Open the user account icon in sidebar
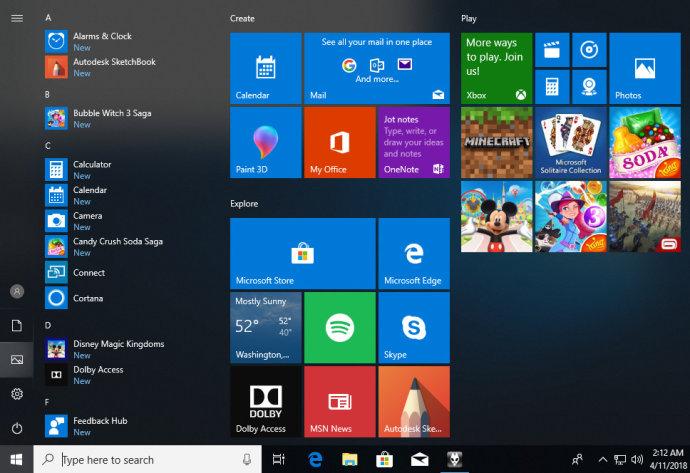This screenshot has height=473, width=690. tap(17, 291)
